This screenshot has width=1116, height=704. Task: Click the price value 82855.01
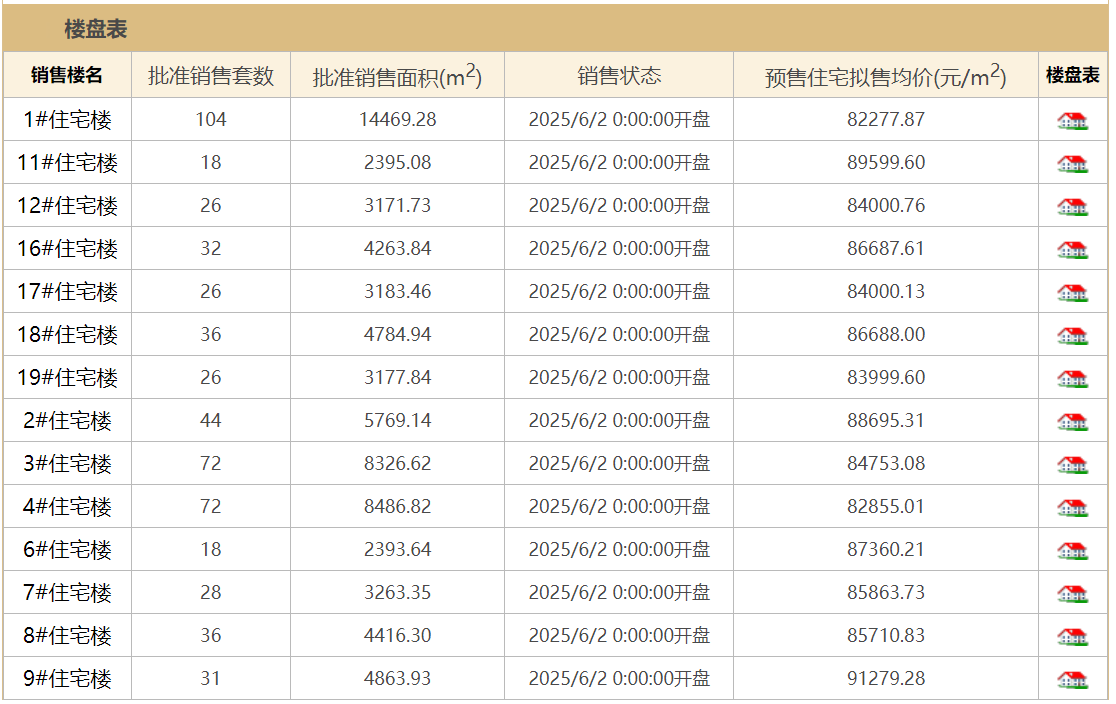pyautogui.click(x=885, y=506)
